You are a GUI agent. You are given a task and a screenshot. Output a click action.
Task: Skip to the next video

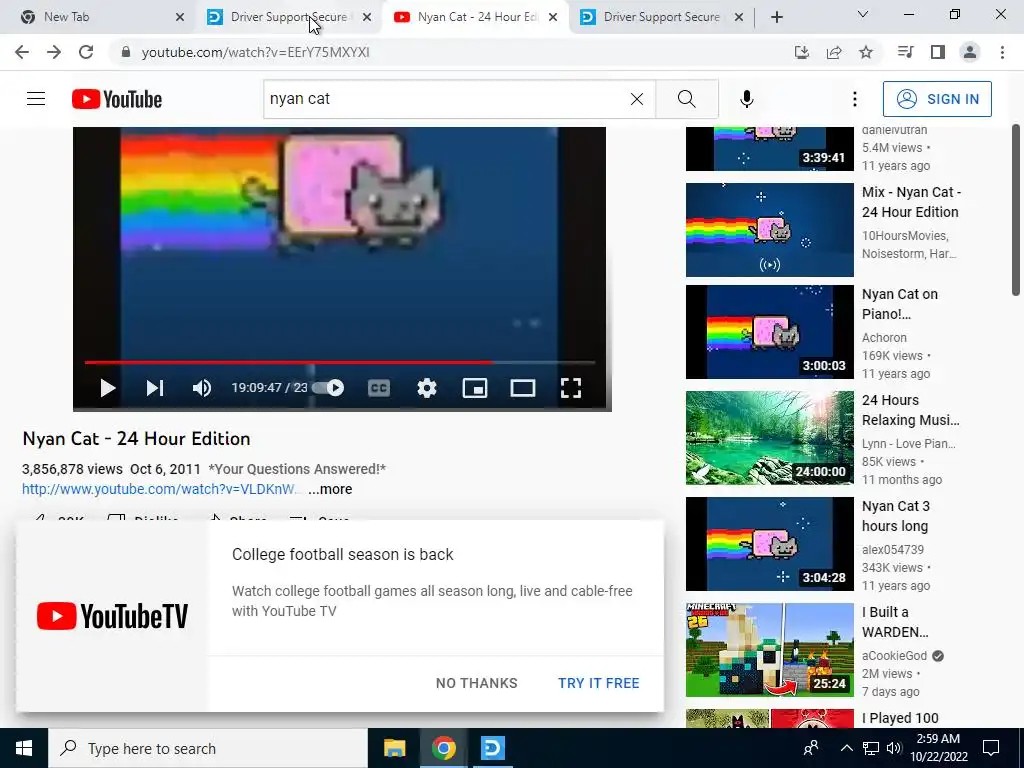(155, 388)
